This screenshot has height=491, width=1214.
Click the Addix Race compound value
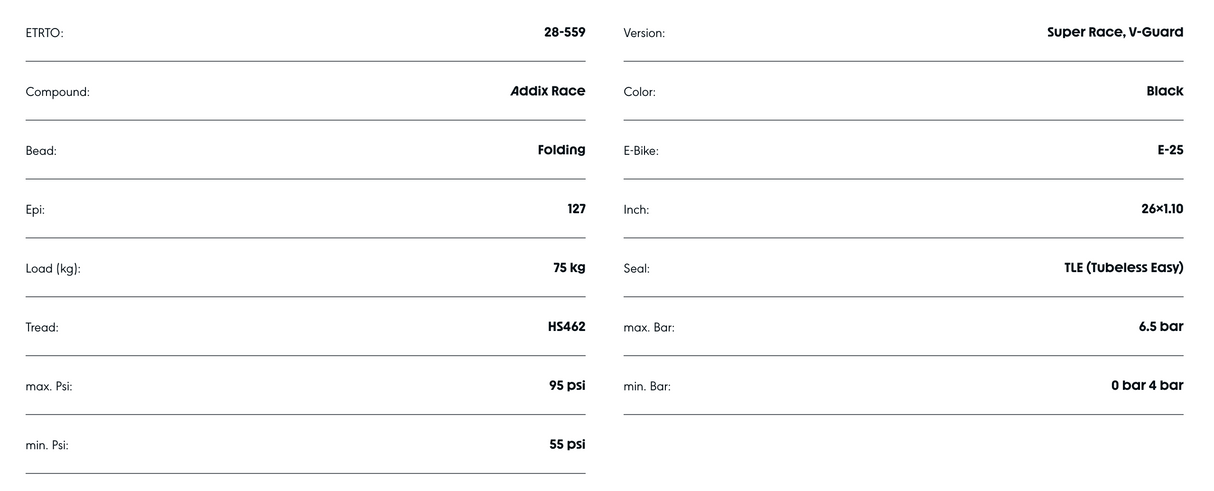pos(548,91)
